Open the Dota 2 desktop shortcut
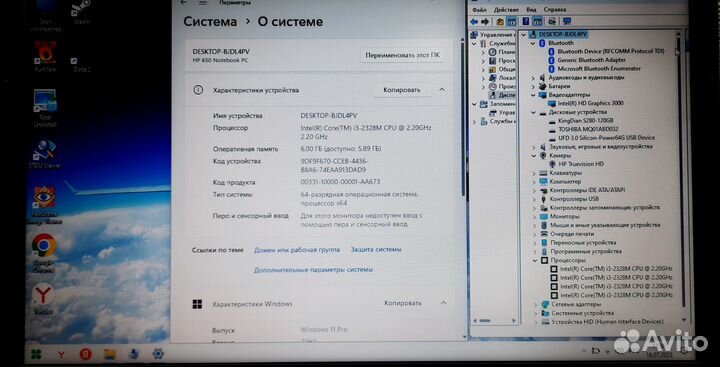The width and height of the screenshot is (720, 367). [x=82, y=65]
